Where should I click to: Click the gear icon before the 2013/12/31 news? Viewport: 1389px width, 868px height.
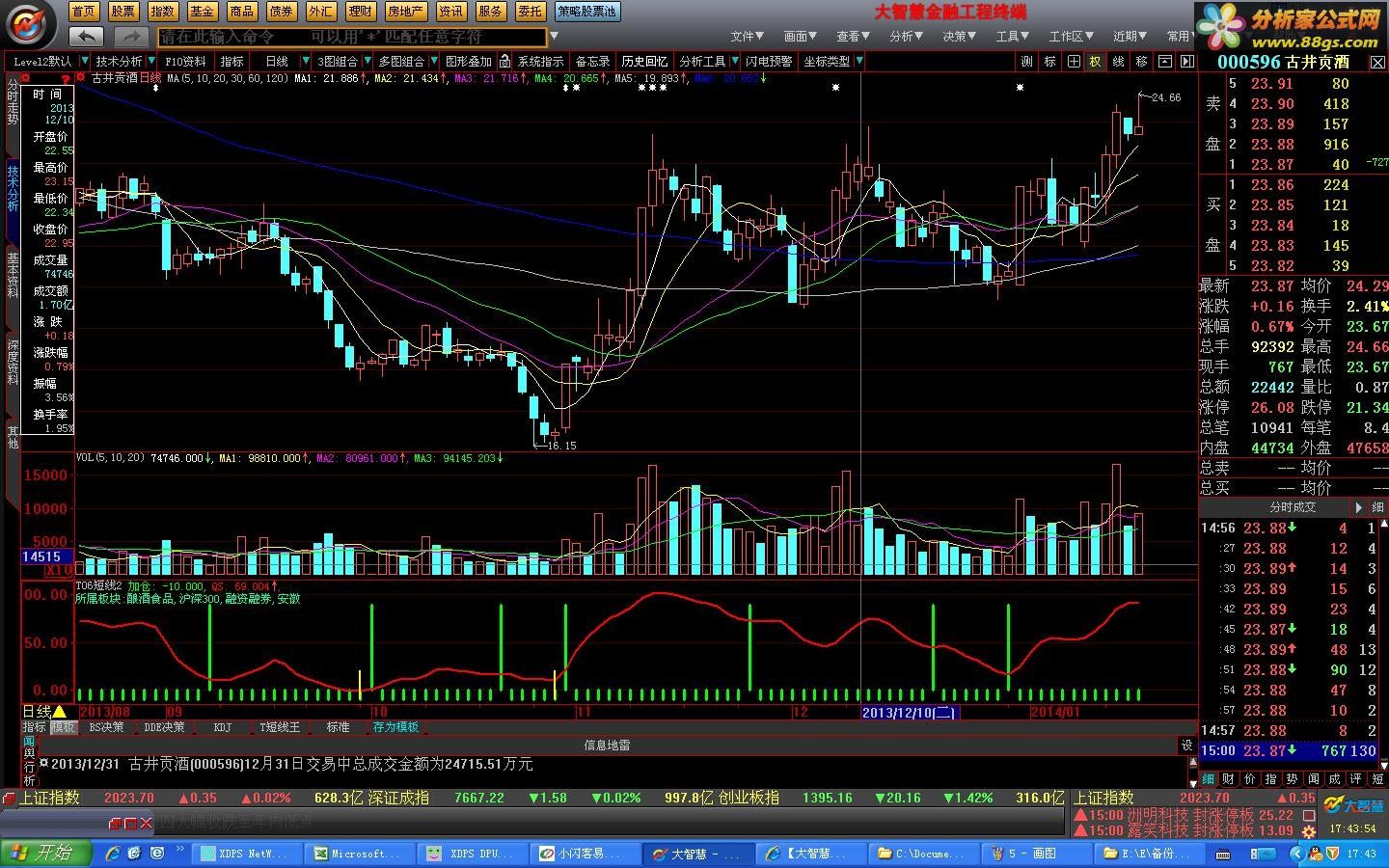pyautogui.click(x=44, y=763)
